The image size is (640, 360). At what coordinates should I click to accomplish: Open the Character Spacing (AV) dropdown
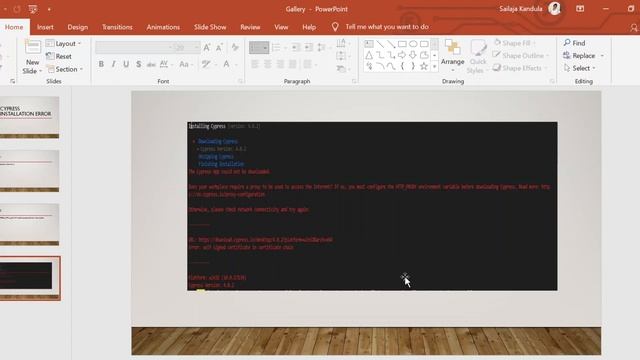coord(166,64)
